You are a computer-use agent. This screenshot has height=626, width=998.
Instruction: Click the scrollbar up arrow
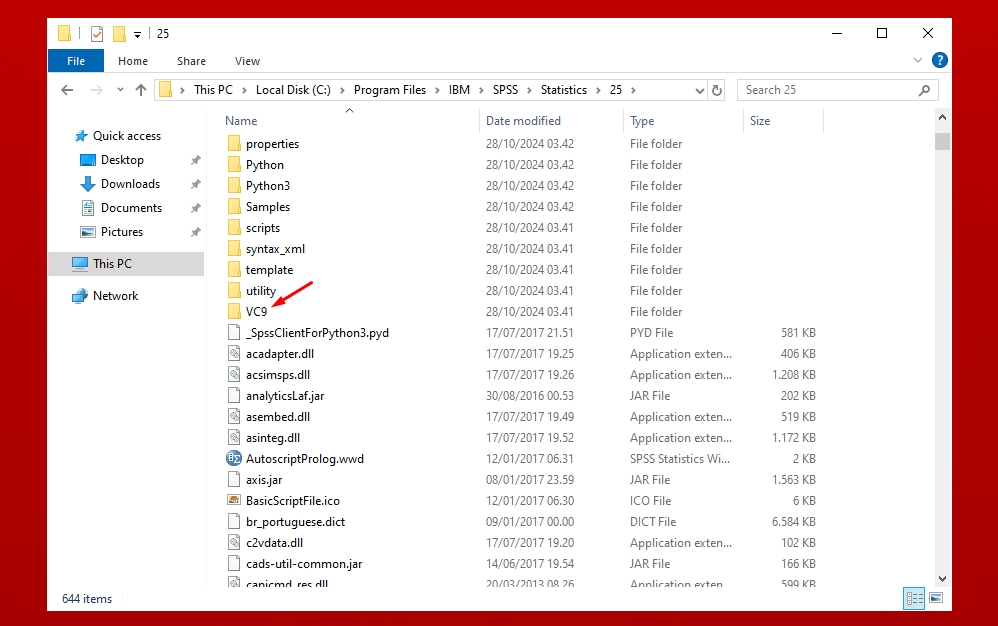pos(943,117)
